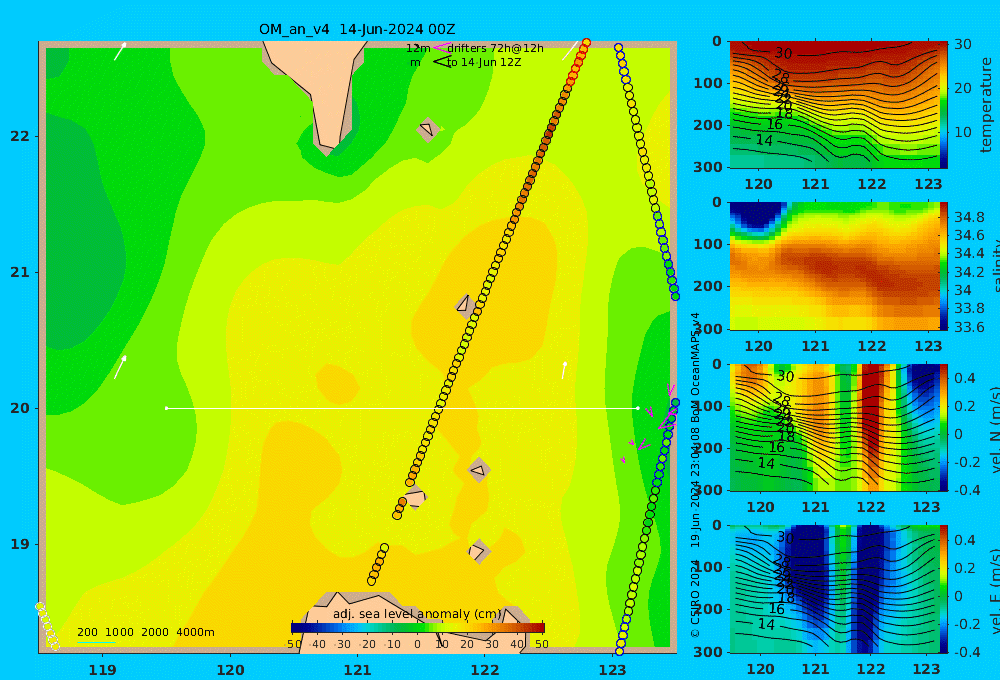Click longitude tick label 121 on main map
Screen dimensions: 1000x680
coord(357,670)
